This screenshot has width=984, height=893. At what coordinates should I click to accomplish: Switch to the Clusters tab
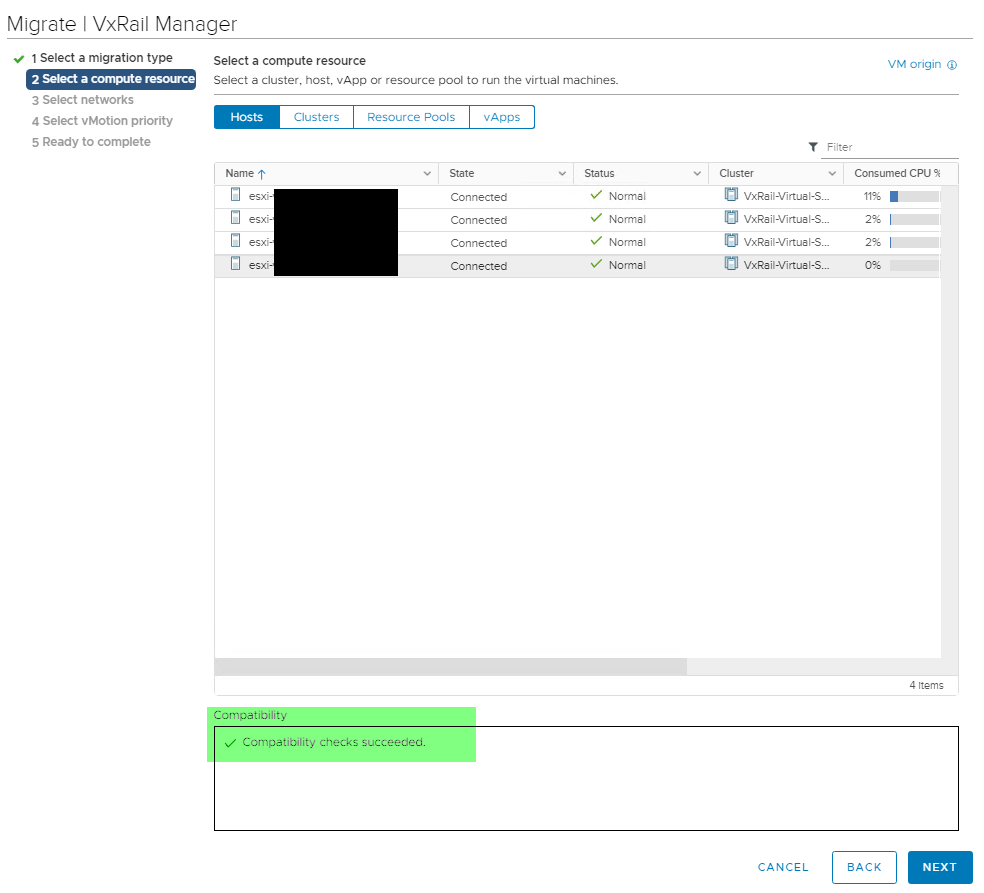tap(316, 117)
